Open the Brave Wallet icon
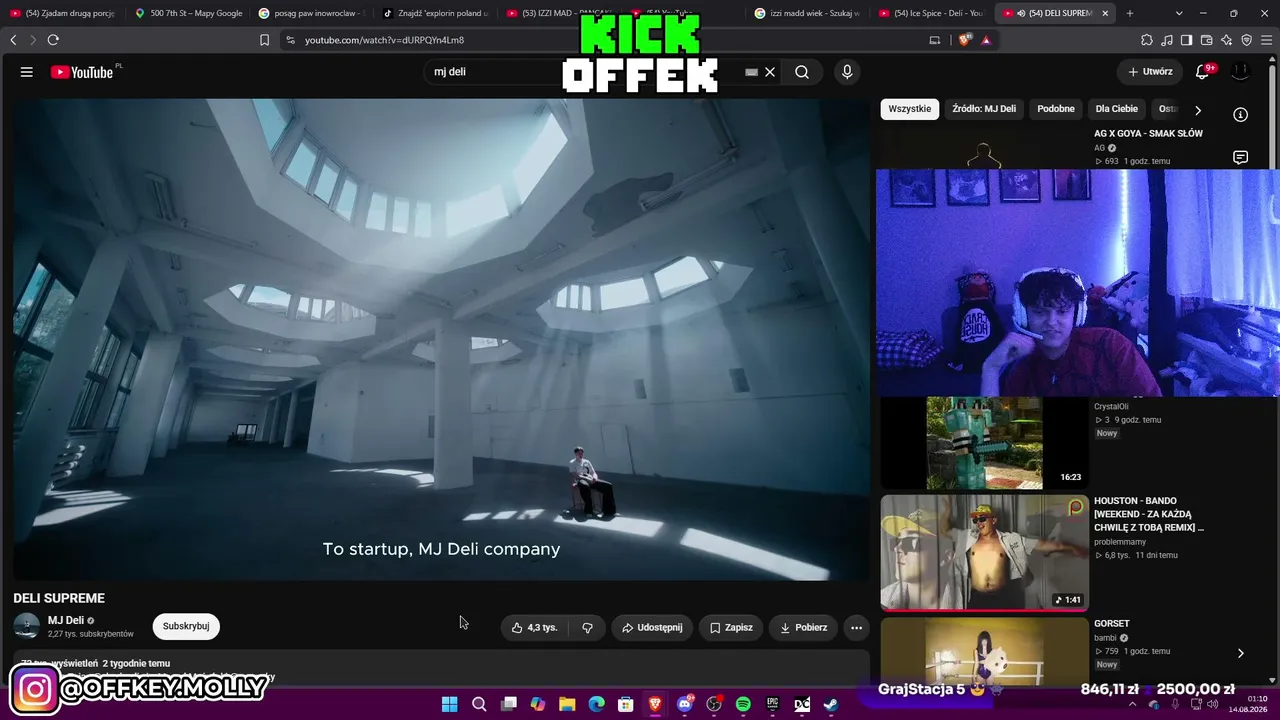 [1206, 40]
